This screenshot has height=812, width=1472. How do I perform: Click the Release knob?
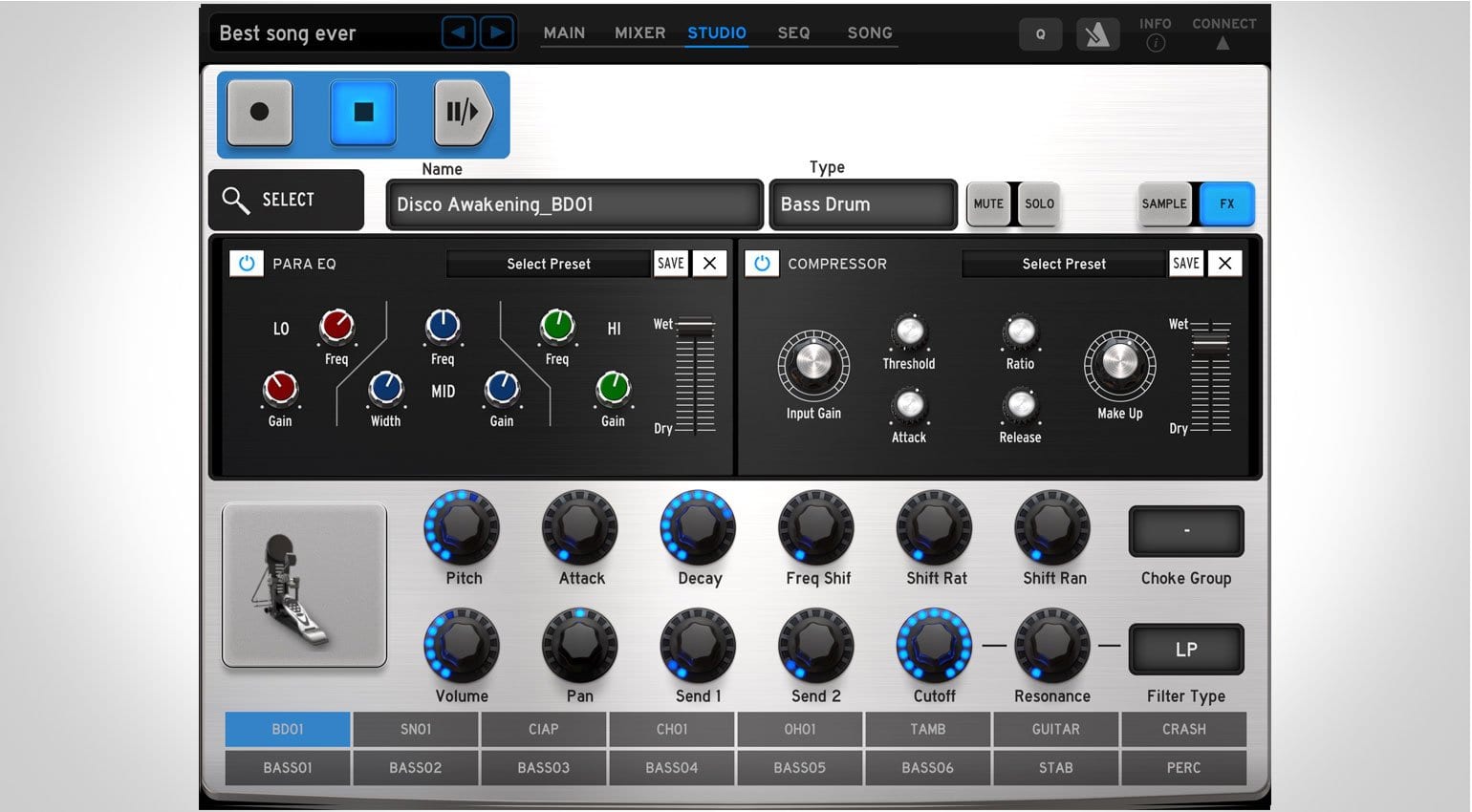click(x=1020, y=405)
